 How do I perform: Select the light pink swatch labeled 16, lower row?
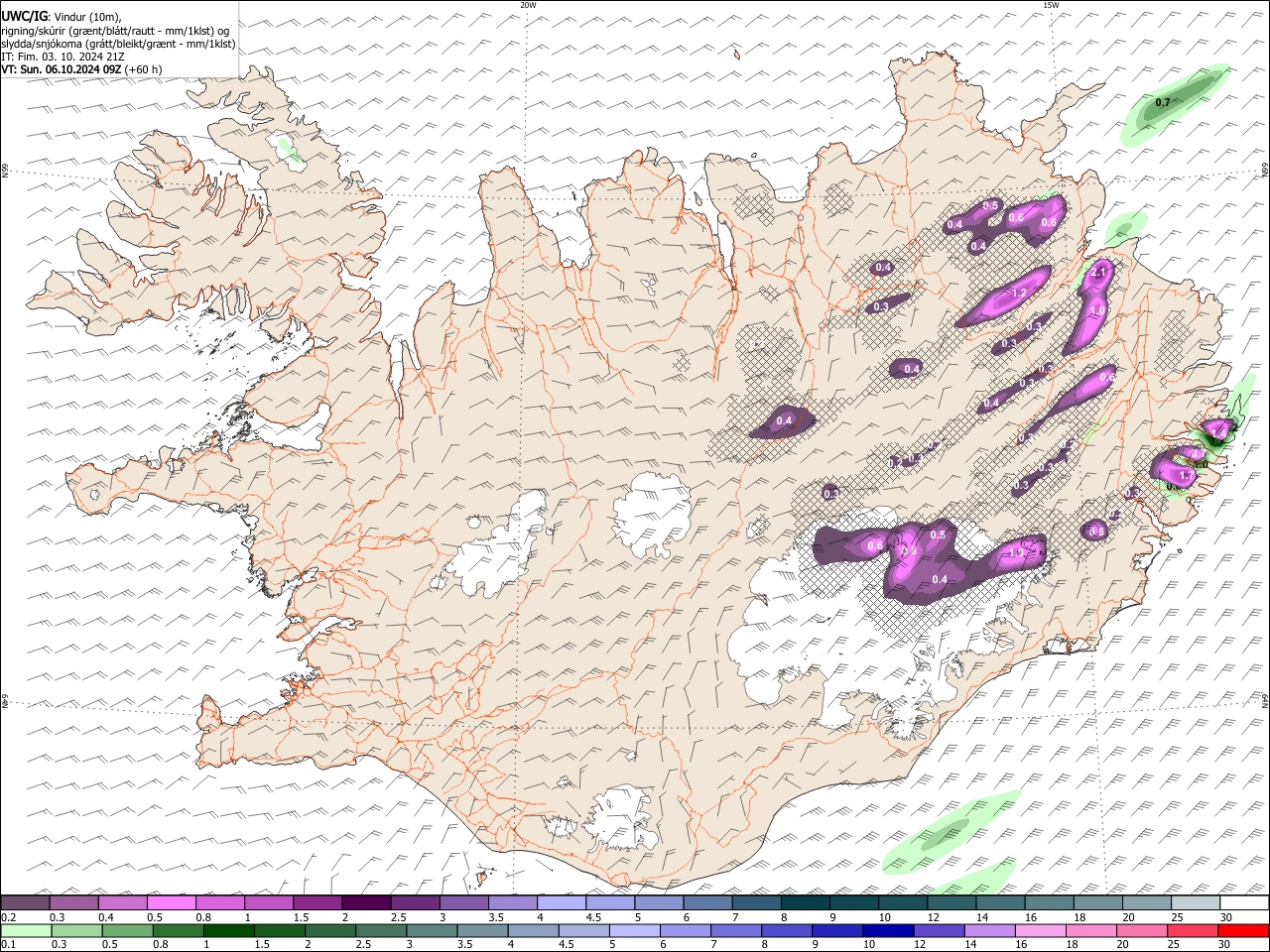tap(1041, 931)
